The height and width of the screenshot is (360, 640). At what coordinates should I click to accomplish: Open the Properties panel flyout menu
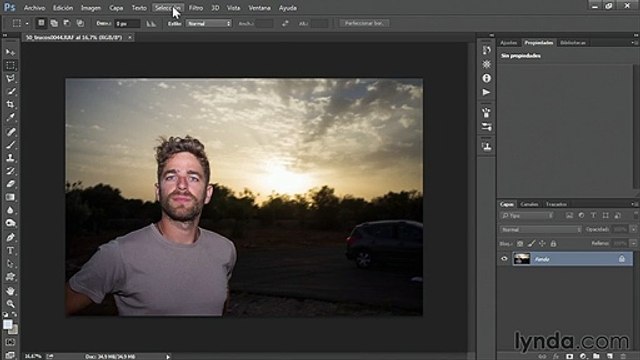pos(634,42)
